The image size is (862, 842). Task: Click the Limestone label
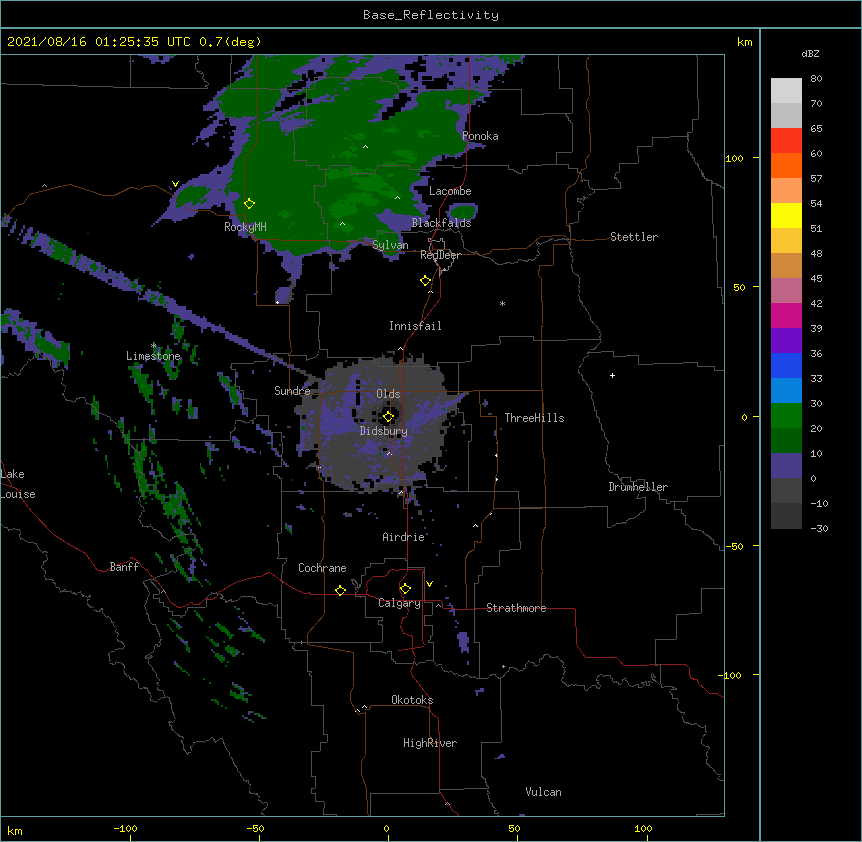tap(153, 356)
